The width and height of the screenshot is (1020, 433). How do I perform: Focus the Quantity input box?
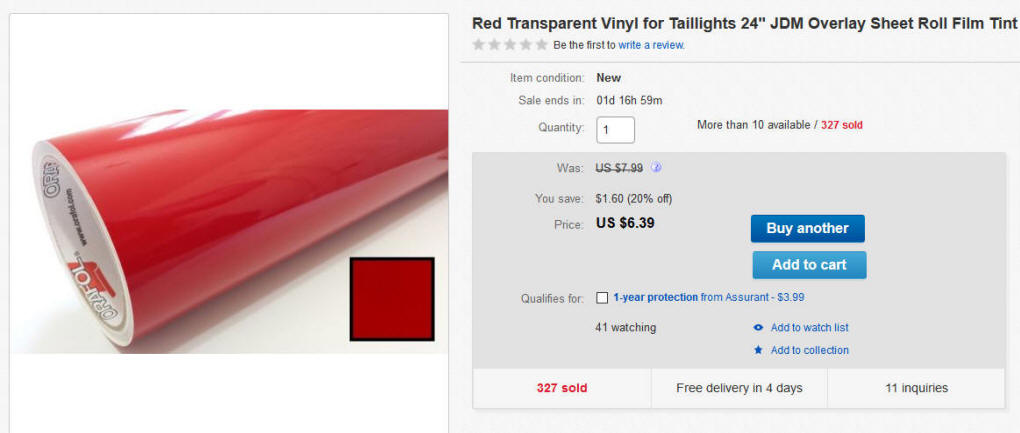615,129
